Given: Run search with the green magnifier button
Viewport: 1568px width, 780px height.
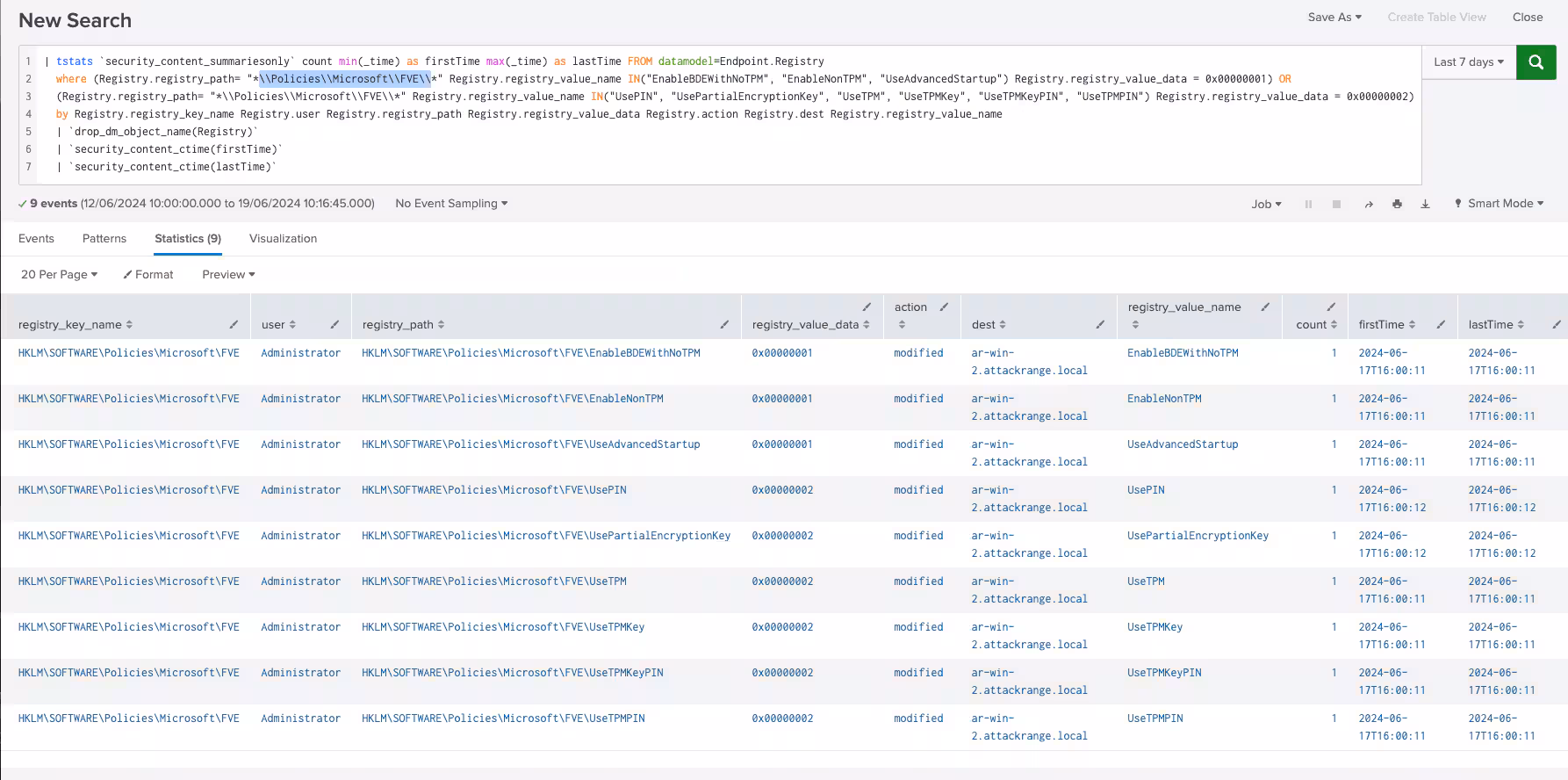Looking at the screenshot, I should (x=1536, y=62).
